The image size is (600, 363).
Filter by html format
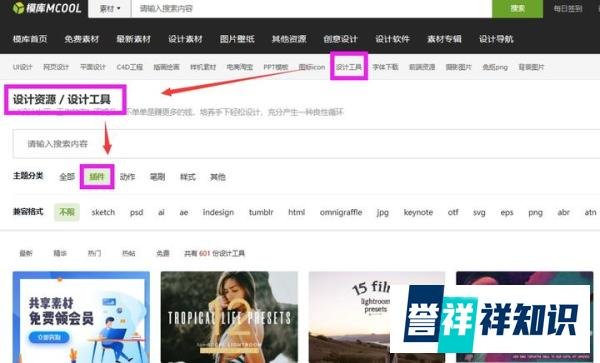[297, 212]
